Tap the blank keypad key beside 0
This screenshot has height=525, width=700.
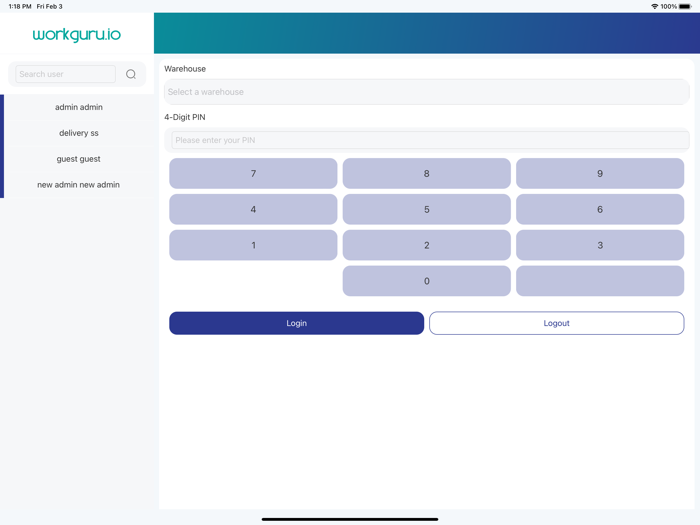tap(600, 281)
